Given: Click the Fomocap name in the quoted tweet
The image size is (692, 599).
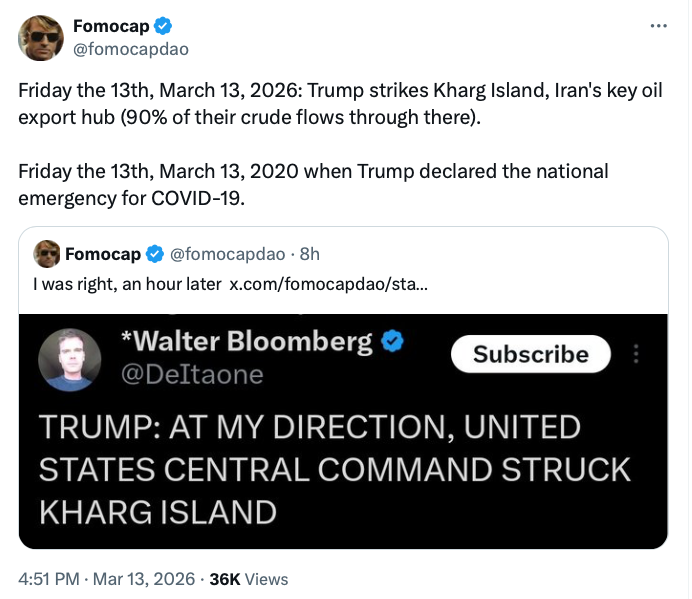Looking at the screenshot, I should coord(103,254).
